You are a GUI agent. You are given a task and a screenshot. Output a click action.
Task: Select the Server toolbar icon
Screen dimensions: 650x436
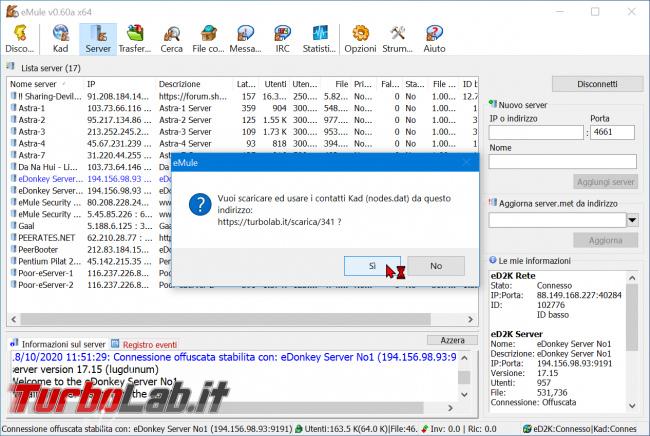[x=98, y=33]
